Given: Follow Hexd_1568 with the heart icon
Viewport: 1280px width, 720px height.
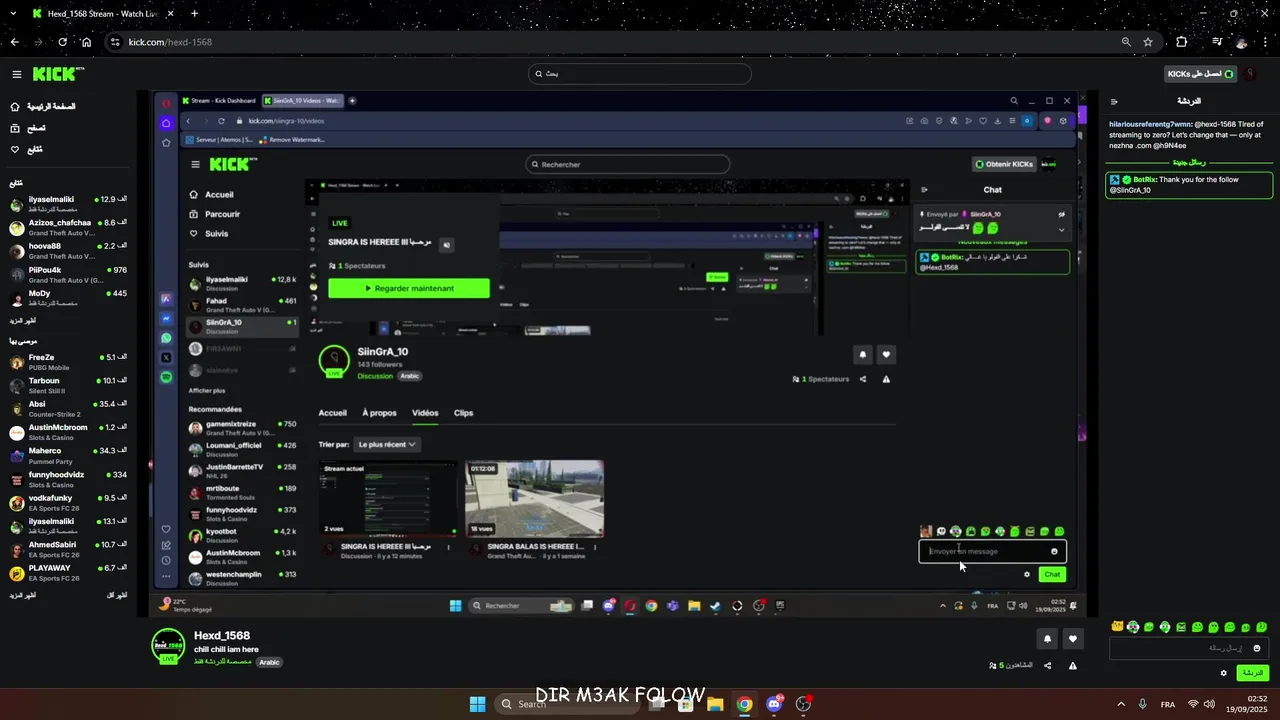Looking at the screenshot, I should (x=1073, y=639).
